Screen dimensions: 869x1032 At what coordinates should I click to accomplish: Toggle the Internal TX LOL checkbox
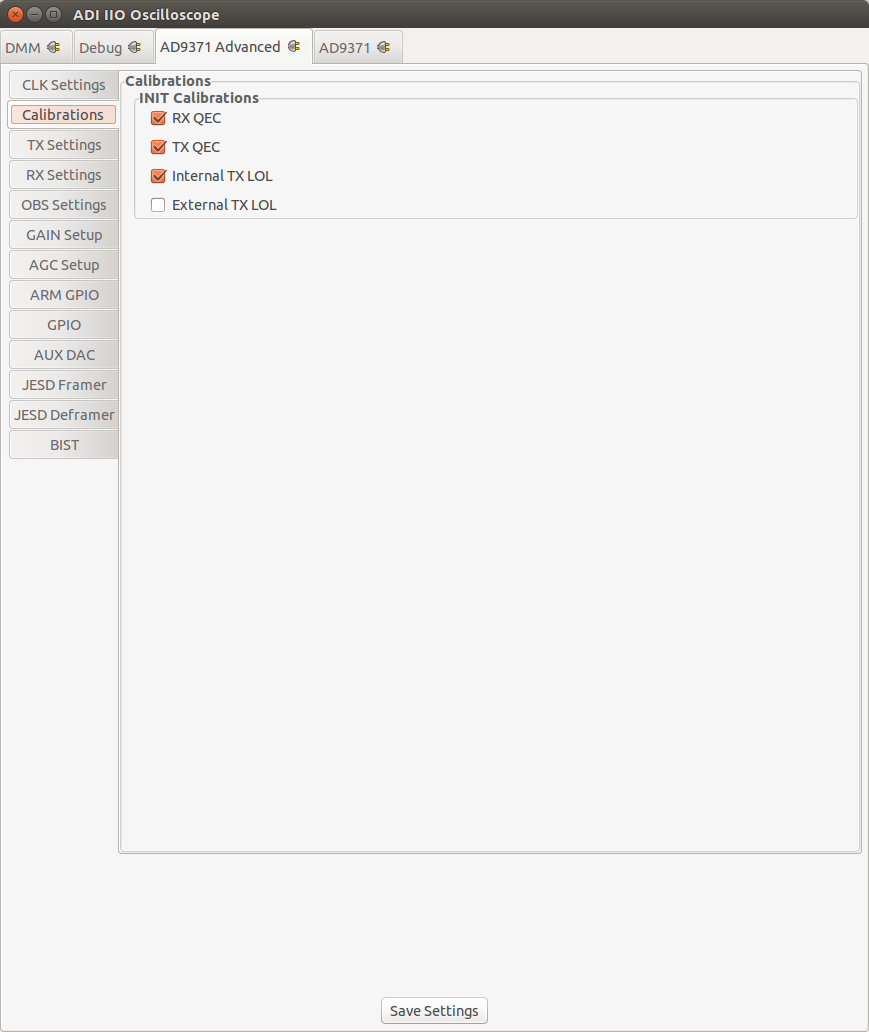[157, 176]
